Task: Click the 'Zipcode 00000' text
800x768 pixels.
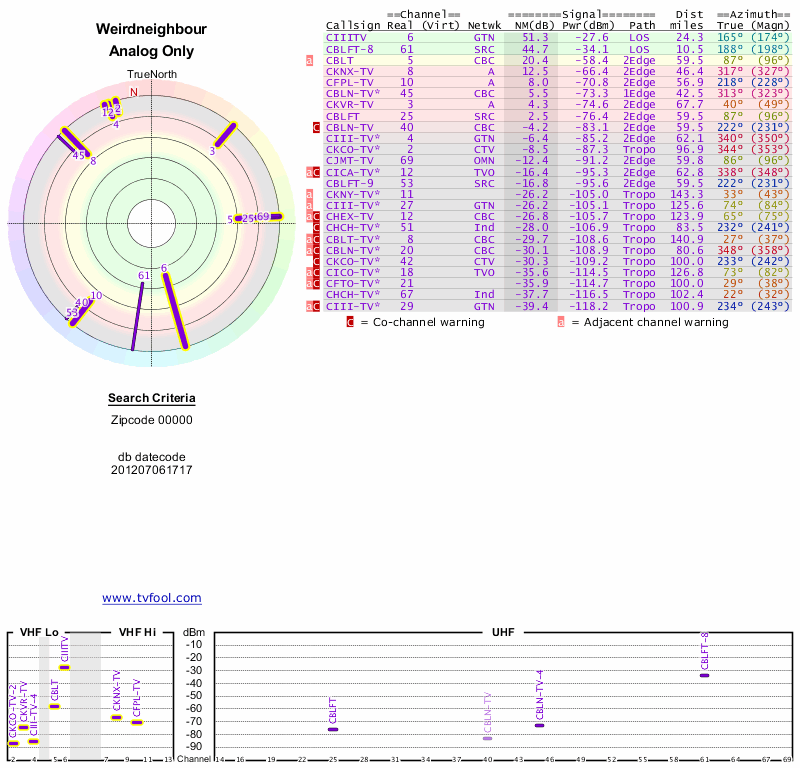Action: tap(152, 420)
